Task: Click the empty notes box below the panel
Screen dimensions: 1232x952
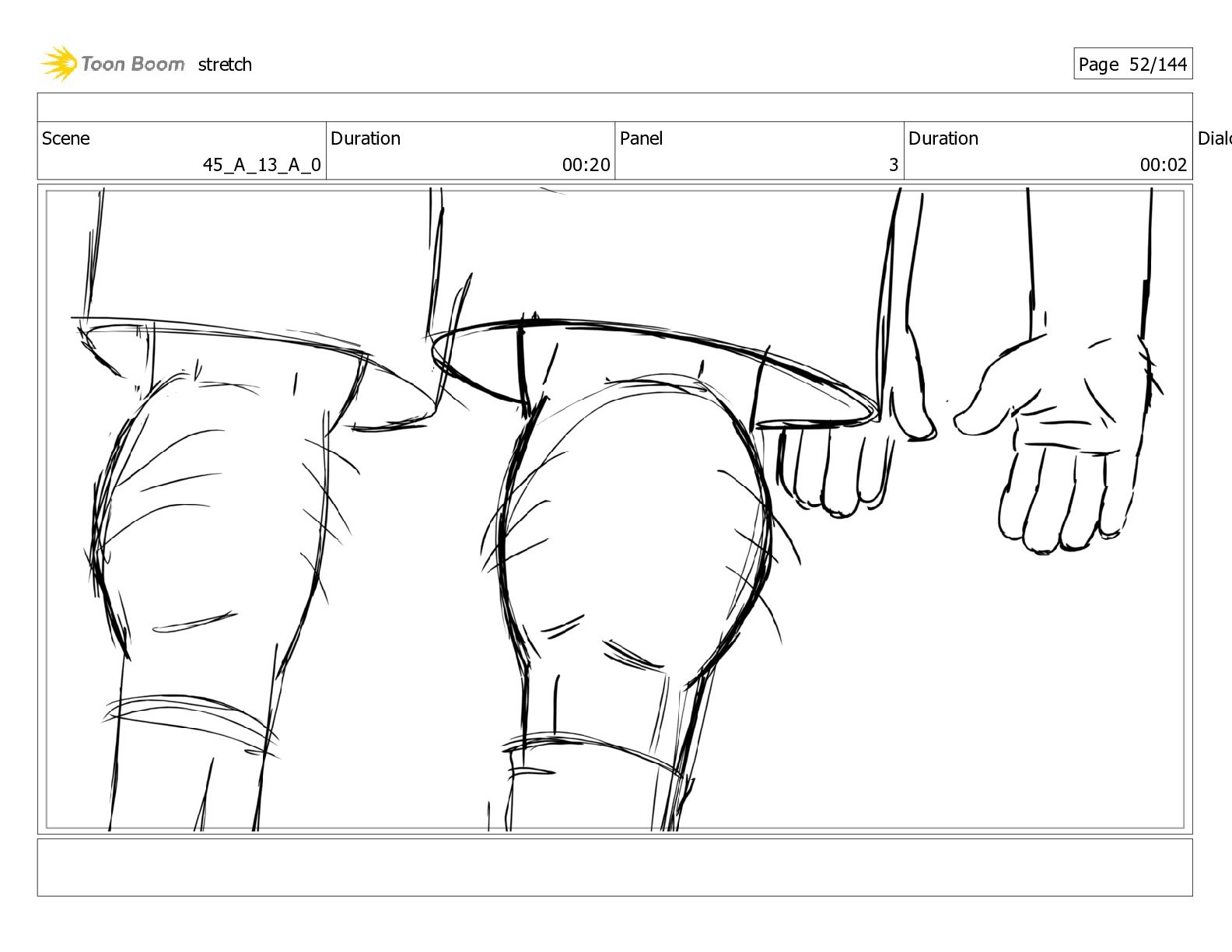Action: pyautogui.click(x=614, y=867)
